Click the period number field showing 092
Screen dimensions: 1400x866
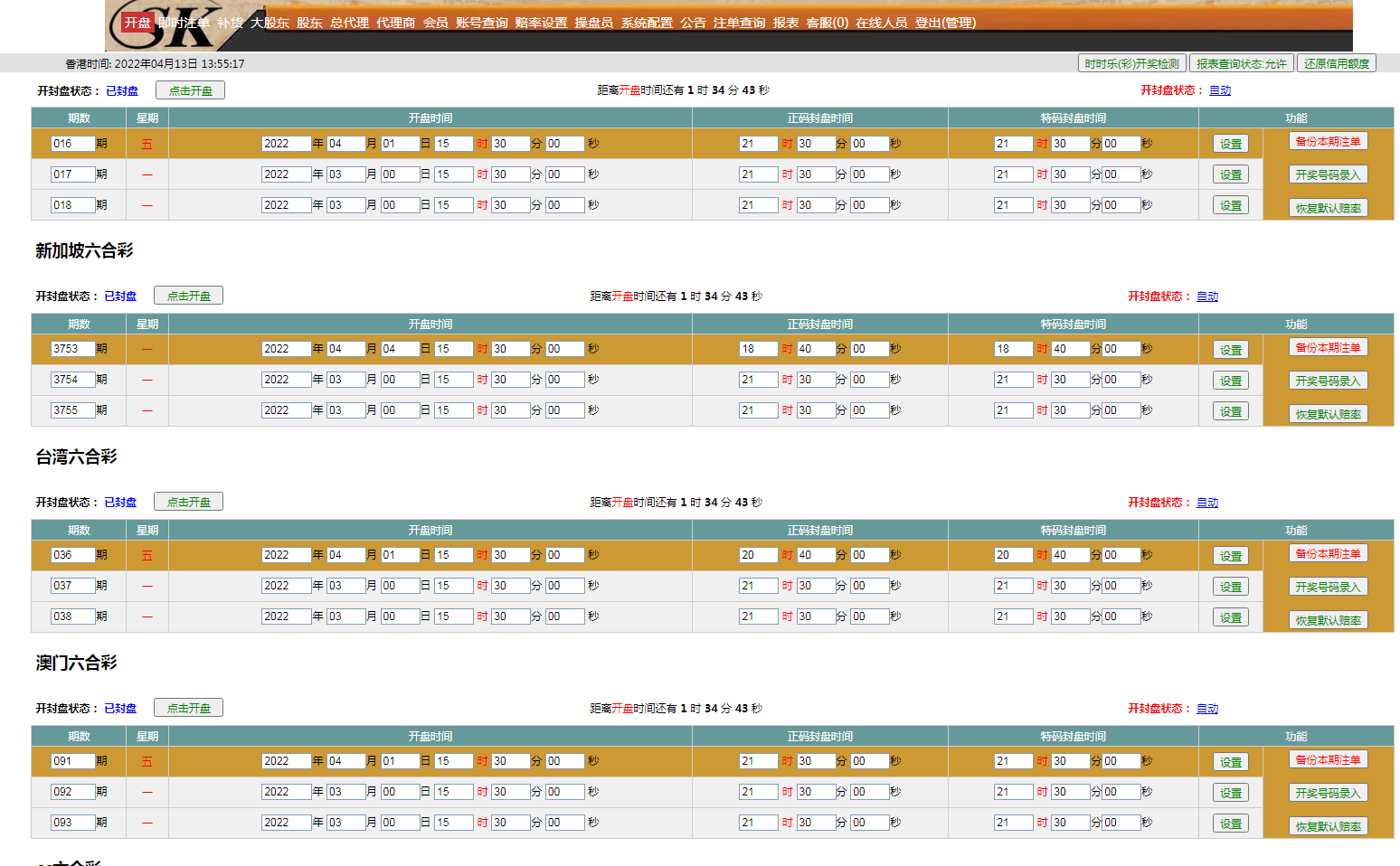click(72, 792)
